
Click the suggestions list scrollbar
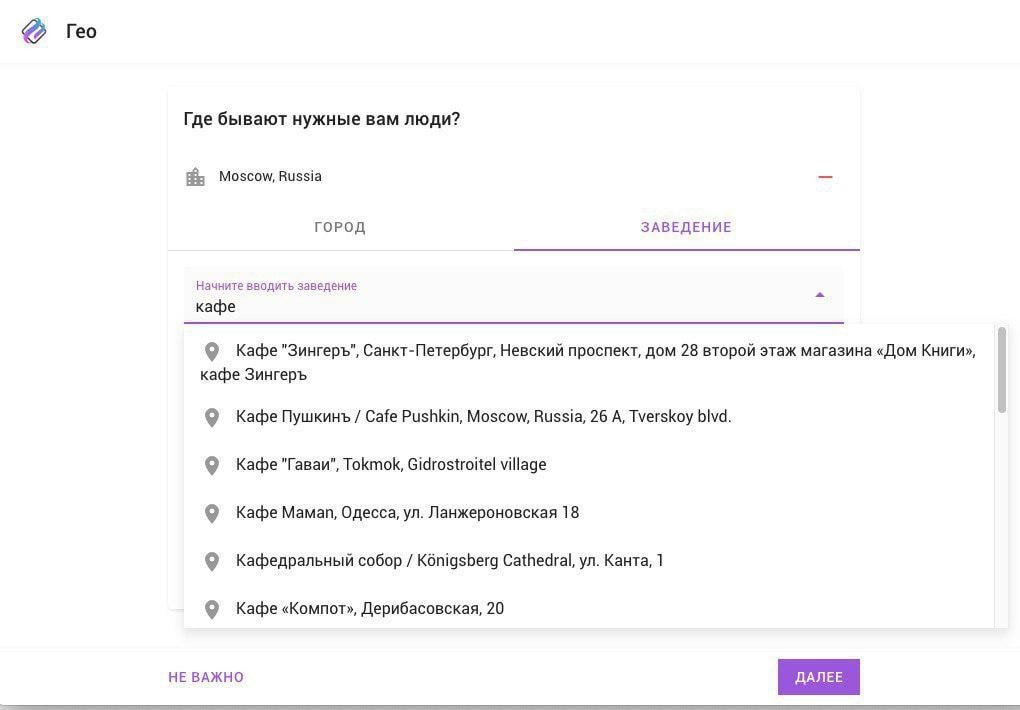(x=1002, y=370)
